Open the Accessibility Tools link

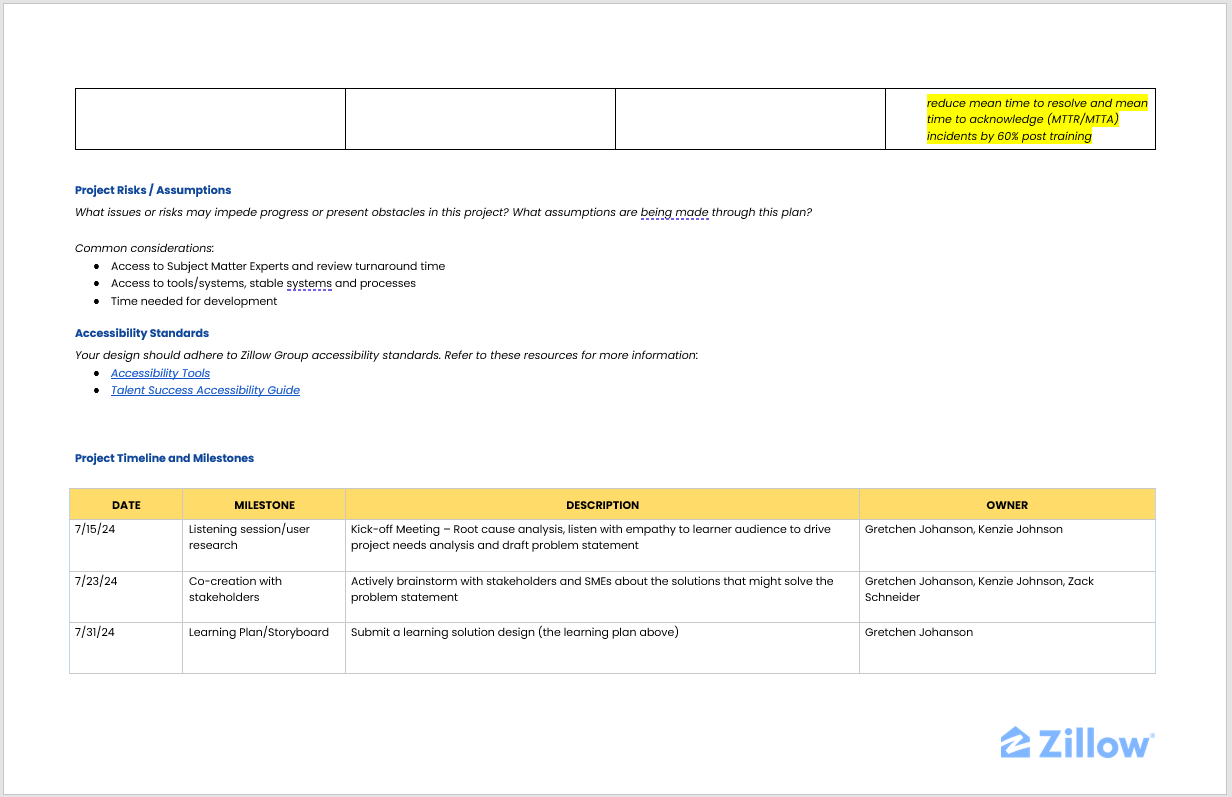(160, 373)
